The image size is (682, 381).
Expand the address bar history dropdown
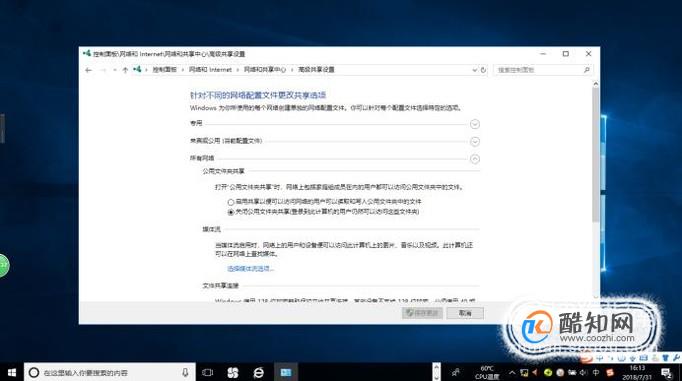[x=475, y=70]
